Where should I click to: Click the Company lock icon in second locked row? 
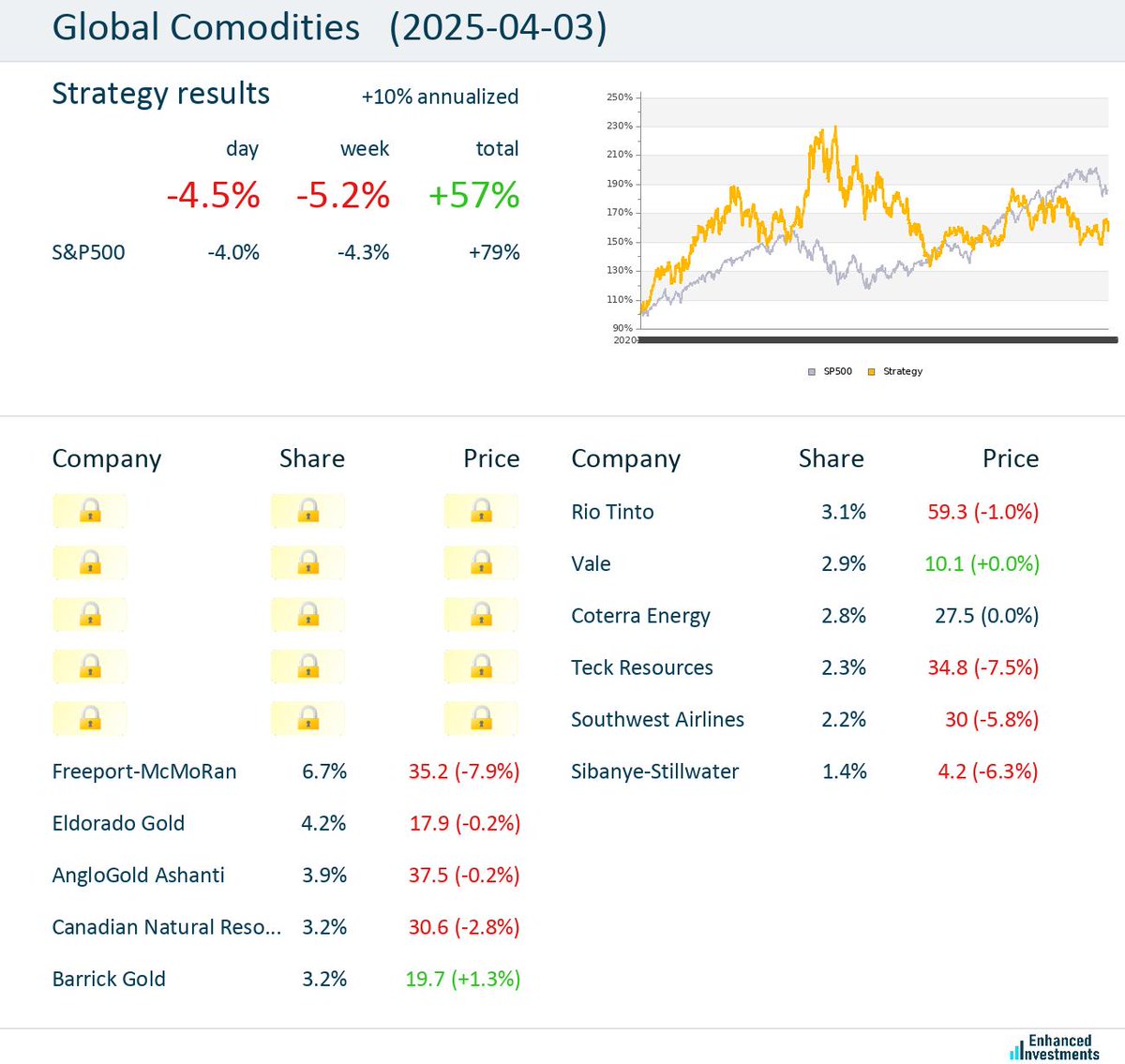click(x=90, y=562)
